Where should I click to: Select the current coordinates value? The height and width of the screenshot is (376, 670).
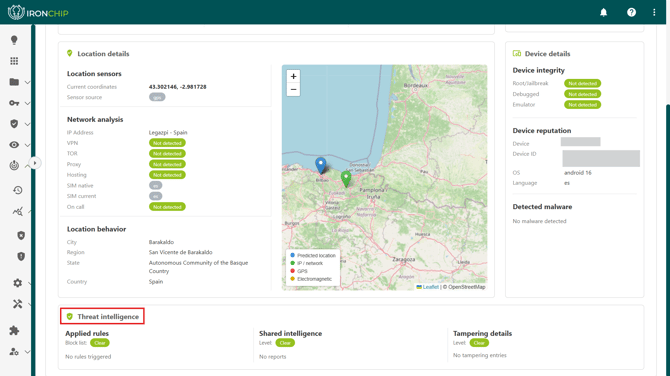pos(177,87)
